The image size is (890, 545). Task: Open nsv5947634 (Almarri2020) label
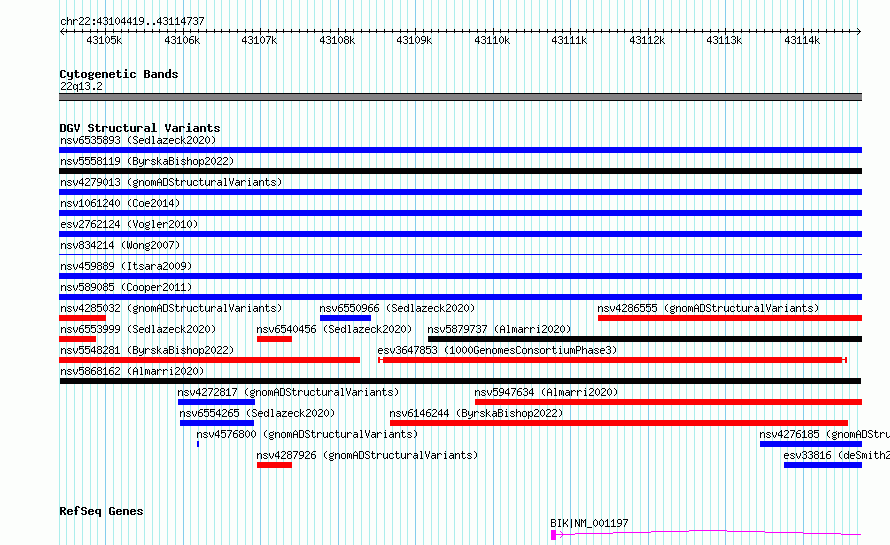click(x=546, y=392)
